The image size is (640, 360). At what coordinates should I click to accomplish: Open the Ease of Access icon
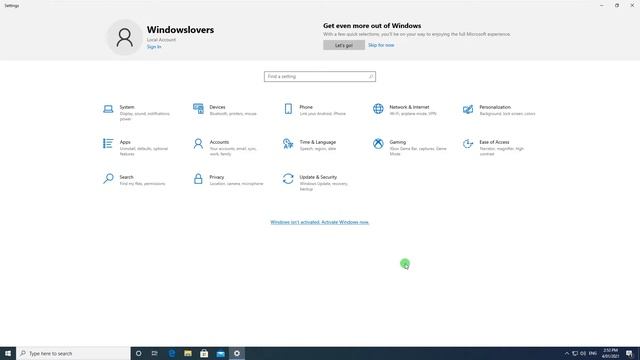point(468,144)
